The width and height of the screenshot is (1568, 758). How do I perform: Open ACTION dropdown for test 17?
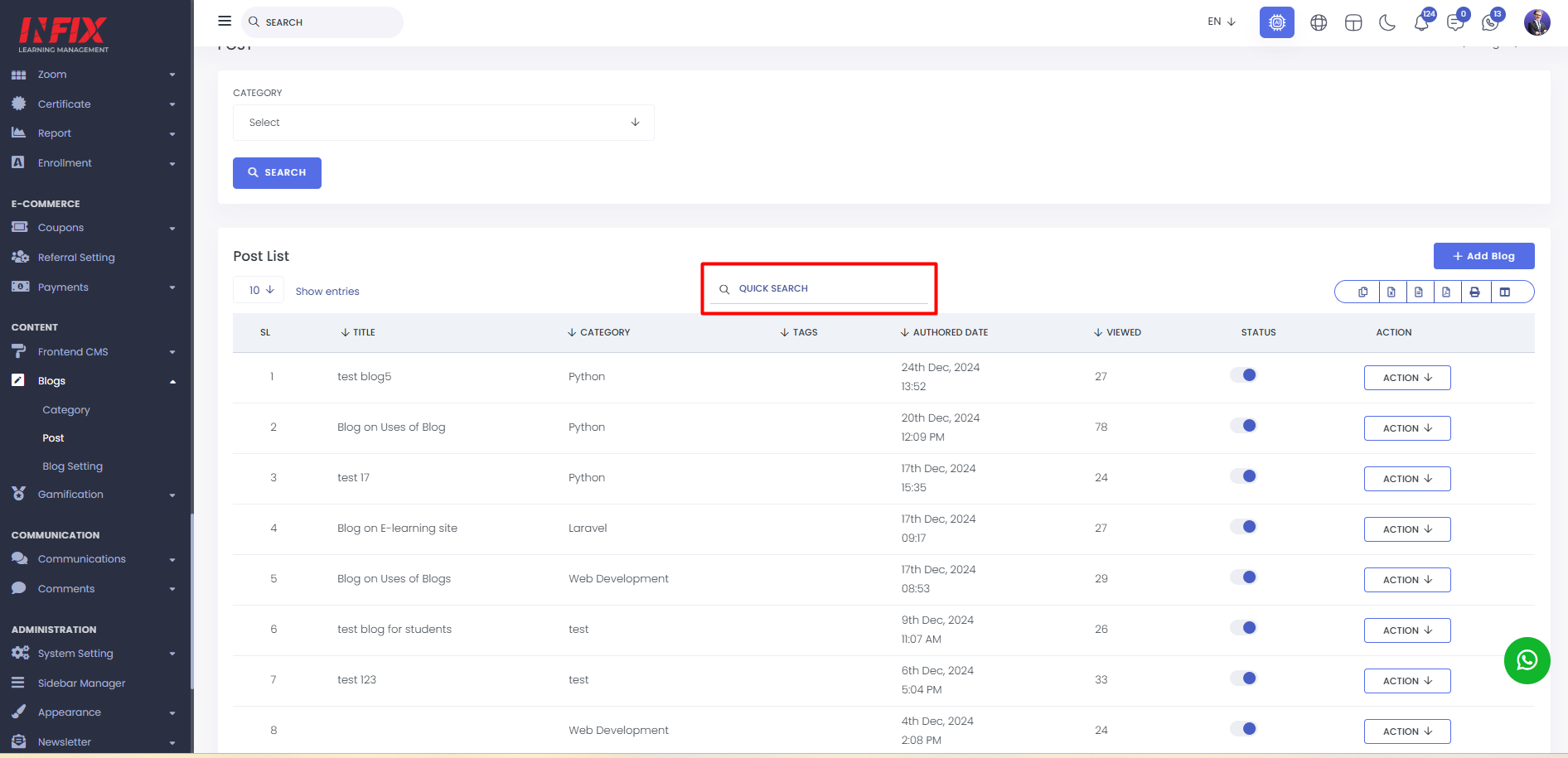(1407, 479)
